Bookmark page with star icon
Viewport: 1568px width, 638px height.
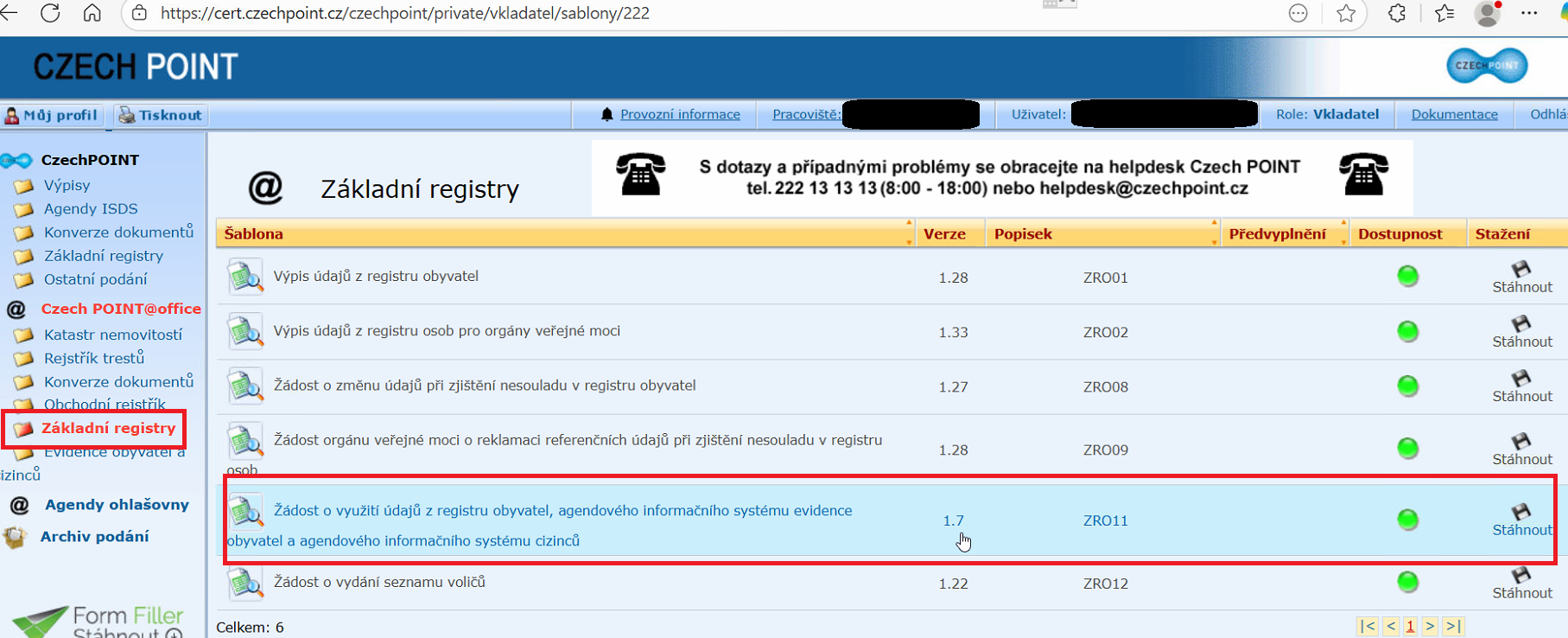1345,13
